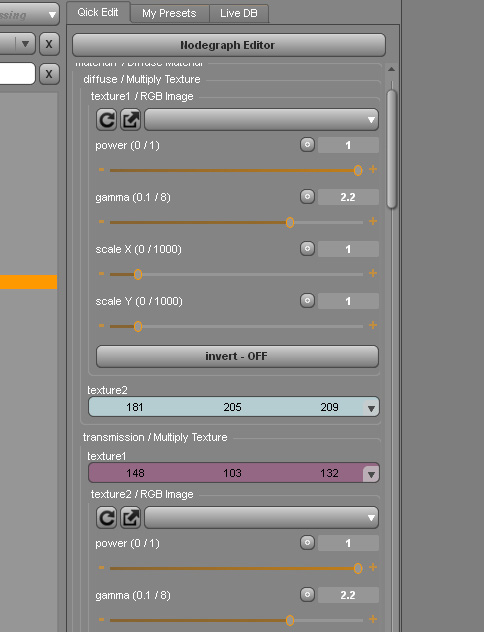Click the 'texture2 / RGB Image' label
This screenshot has height=632, width=484.
coord(142,494)
